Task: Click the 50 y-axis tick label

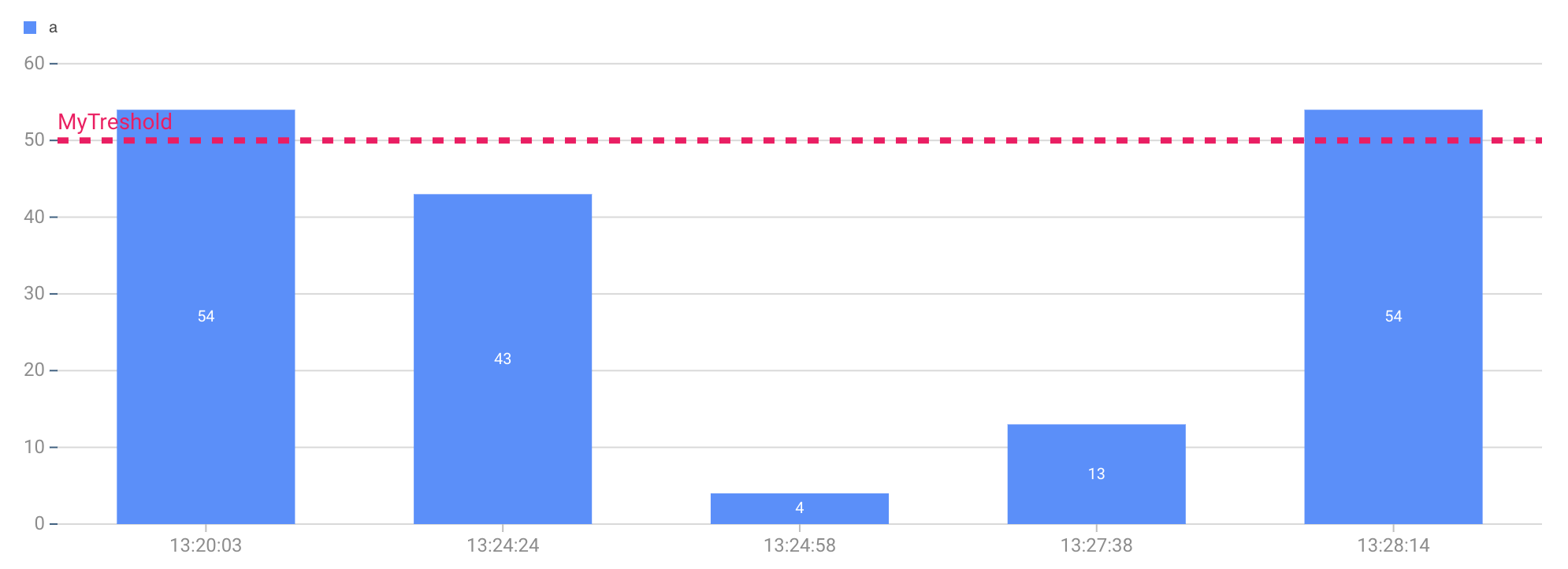Action: pyautogui.click(x=34, y=140)
